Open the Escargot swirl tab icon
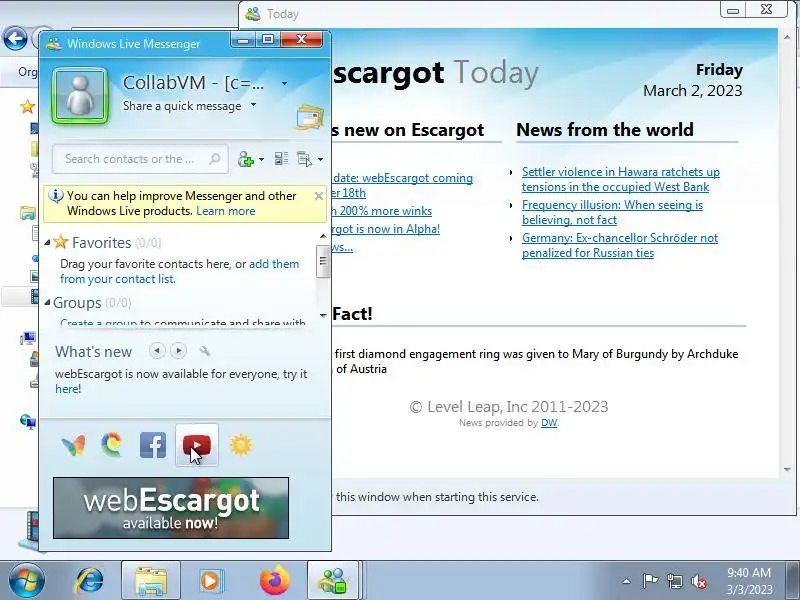Image resolution: width=800 pixels, height=600 pixels. (112, 445)
